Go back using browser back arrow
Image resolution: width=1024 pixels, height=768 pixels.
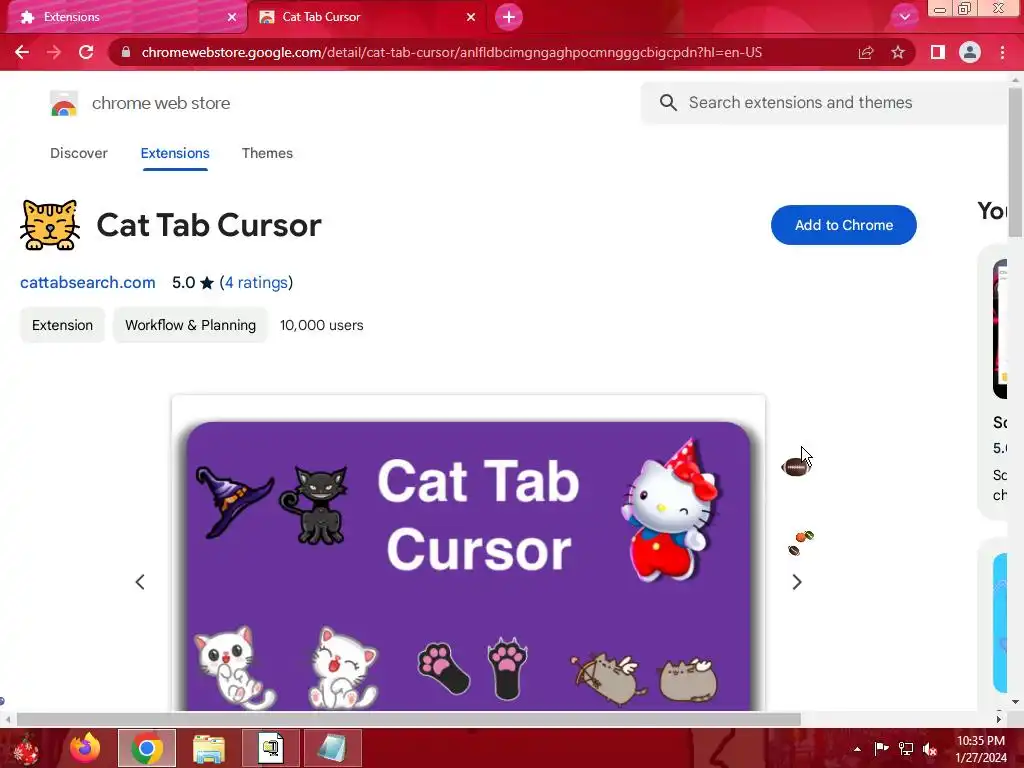(22, 52)
